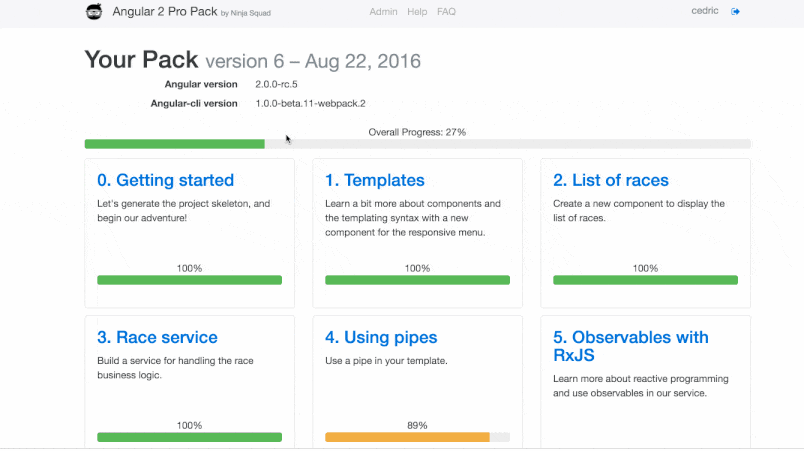The image size is (804, 451).
Task: Click the 2.0.0-rc.5 Angular version value
Action: coord(276,84)
